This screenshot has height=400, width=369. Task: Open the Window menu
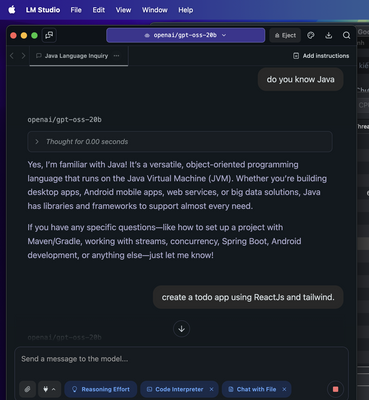[x=155, y=10]
